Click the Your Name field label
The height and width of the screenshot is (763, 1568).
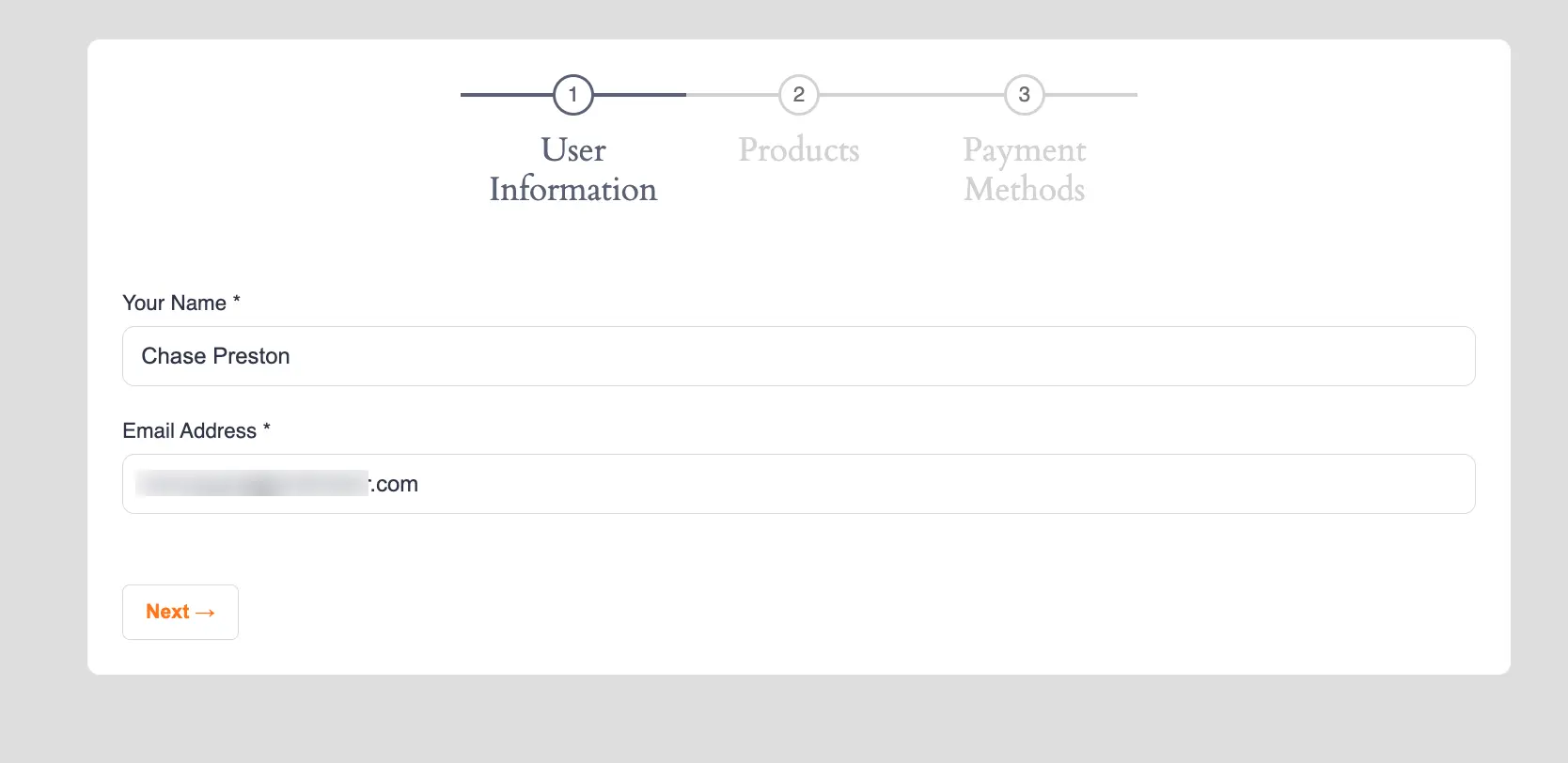(x=175, y=303)
